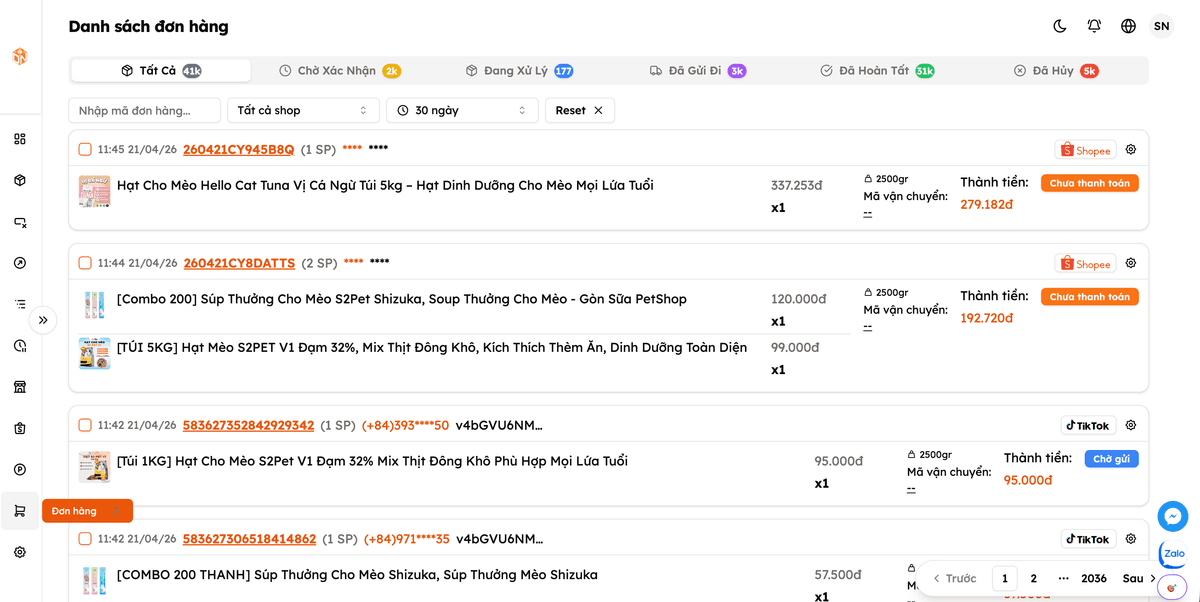Jump to last page 2036
Viewport: 1200px width, 602px height.
1094,578
